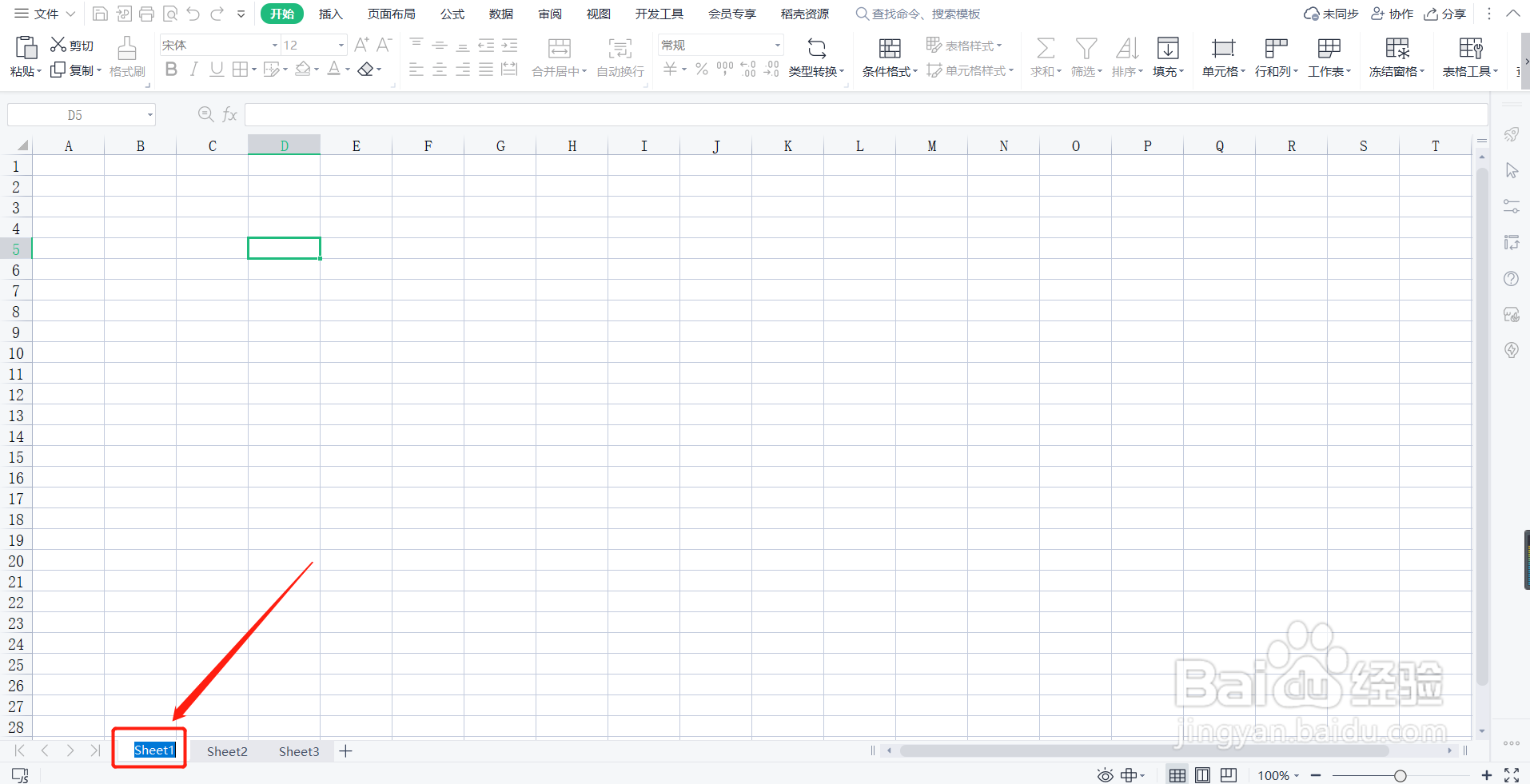Click the Freeze Panes (冻结窗格) icon
Screen dimensions: 1530x784
[x=1397, y=49]
